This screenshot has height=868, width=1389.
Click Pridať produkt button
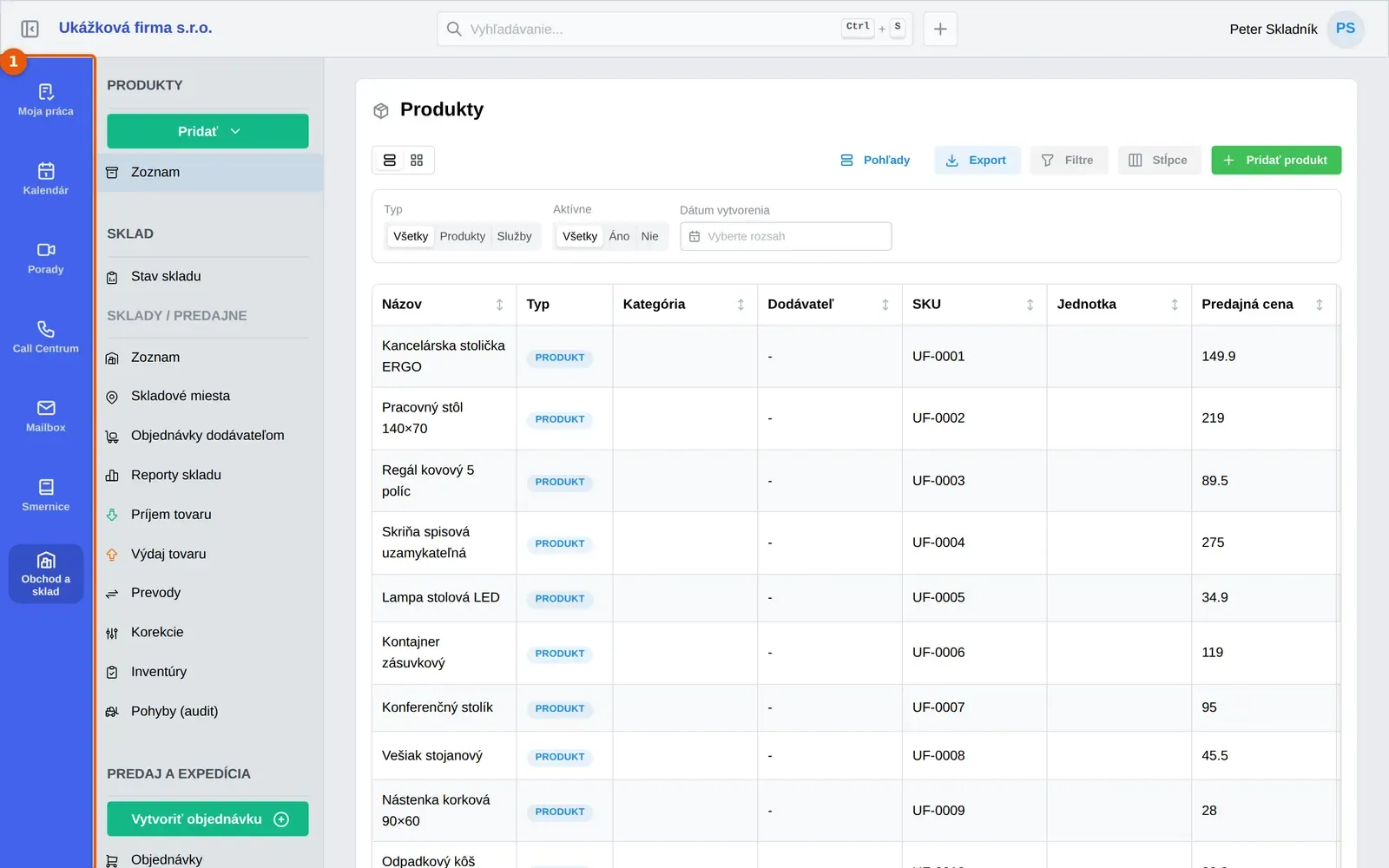pos(1276,161)
